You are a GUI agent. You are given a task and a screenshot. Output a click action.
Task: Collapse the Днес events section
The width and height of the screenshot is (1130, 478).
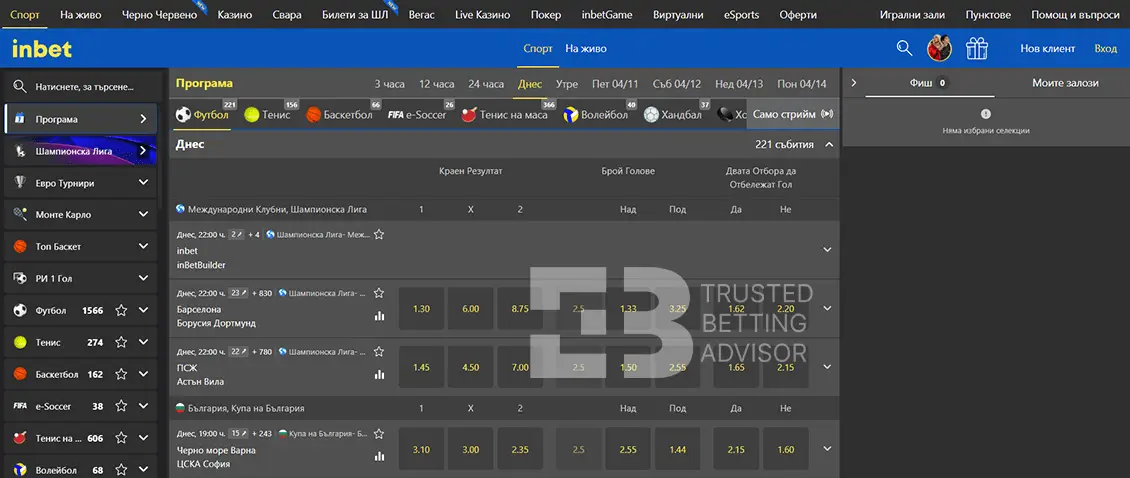[x=829, y=144]
